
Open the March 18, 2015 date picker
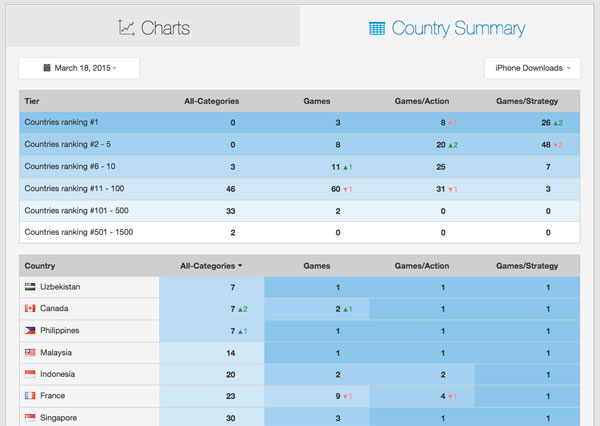pyautogui.click(x=79, y=68)
